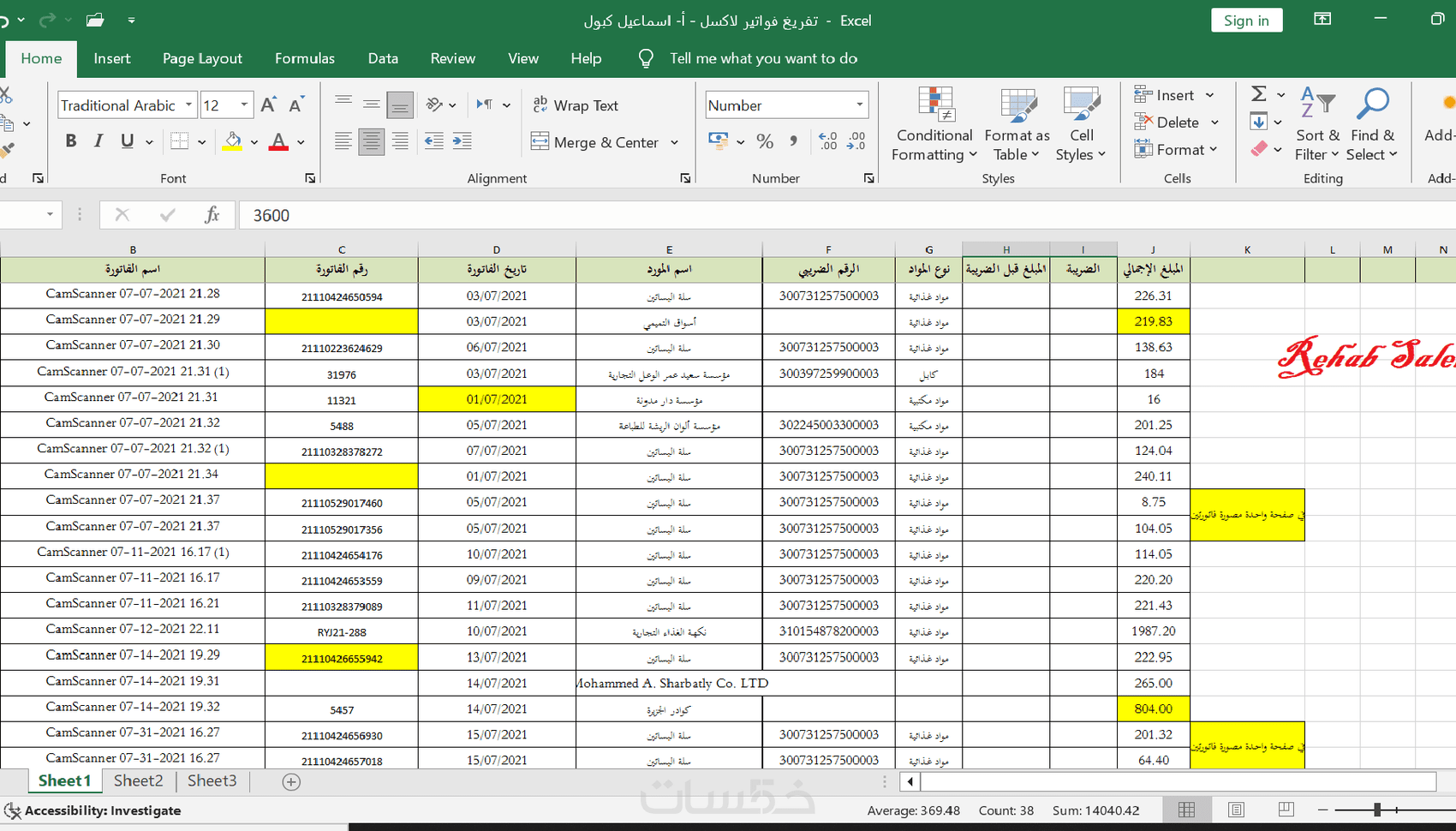Click AutoSum icon
The height and width of the screenshot is (831, 1456).
point(1258,94)
